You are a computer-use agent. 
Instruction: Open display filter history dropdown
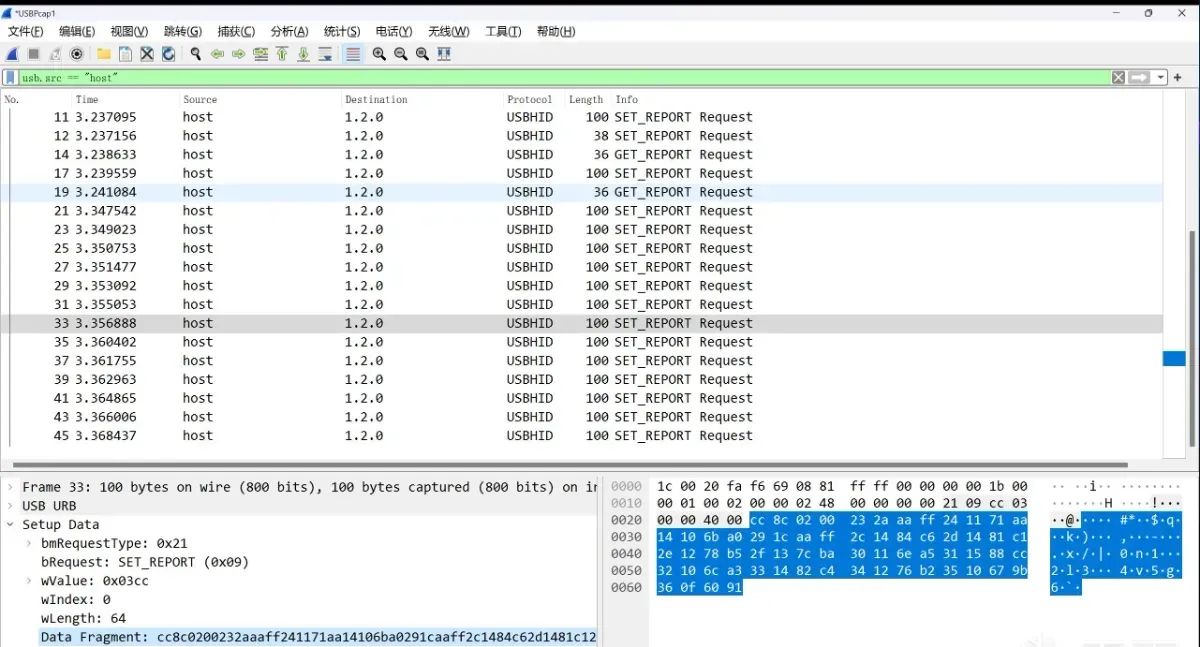tap(1160, 77)
